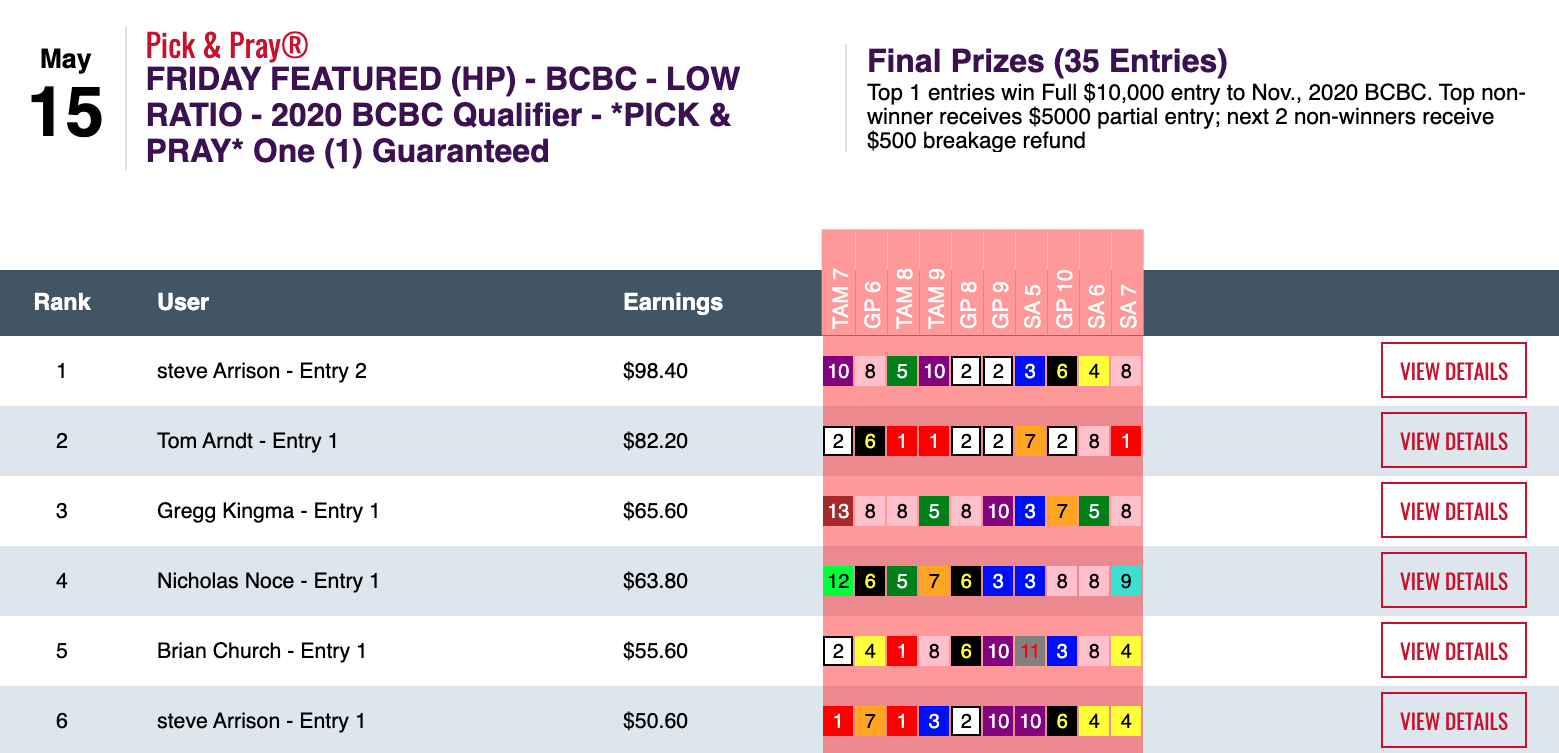
Task: Click the User column header
Action: (x=183, y=302)
